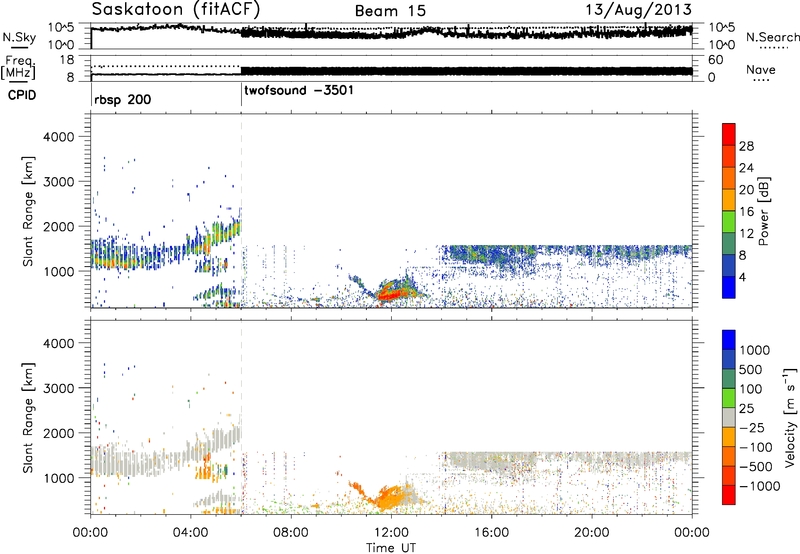
Task: Click the date "13/Aug/2013"
Action: pos(638,10)
